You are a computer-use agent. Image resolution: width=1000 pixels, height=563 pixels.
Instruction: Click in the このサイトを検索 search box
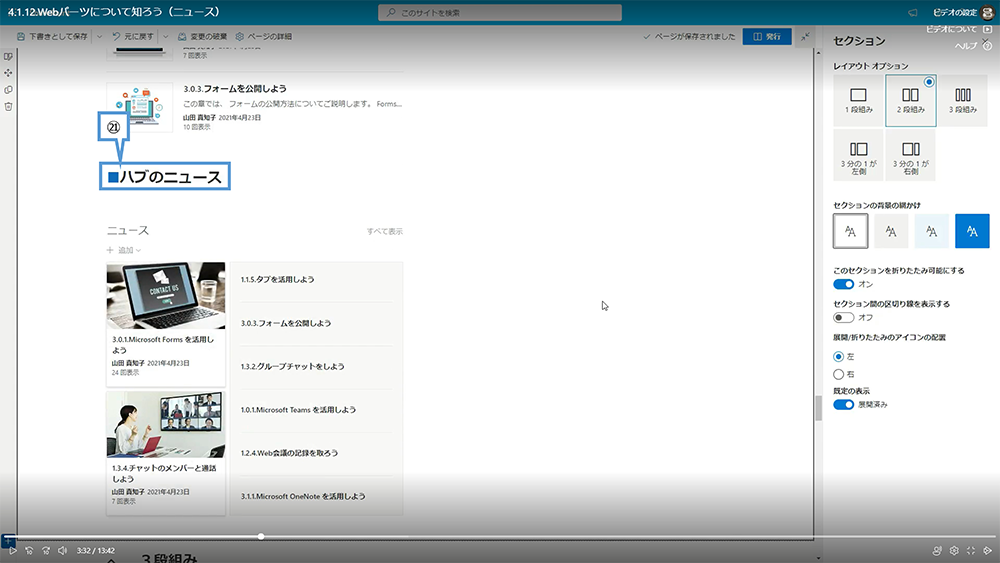click(500, 13)
